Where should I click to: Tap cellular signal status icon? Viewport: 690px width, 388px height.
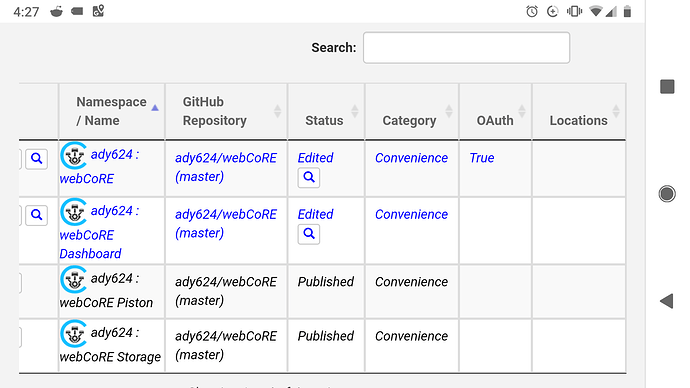point(611,11)
